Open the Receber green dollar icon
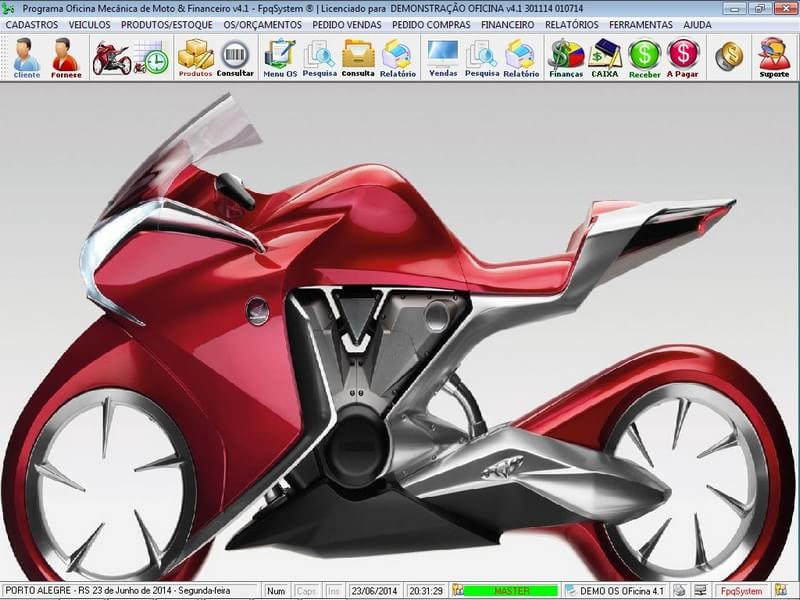 coord(646,55)
